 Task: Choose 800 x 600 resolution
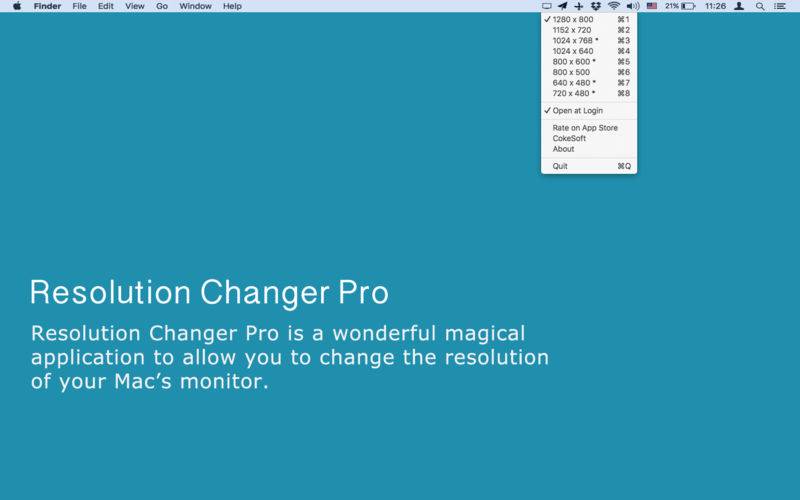(x=589, y=62)
